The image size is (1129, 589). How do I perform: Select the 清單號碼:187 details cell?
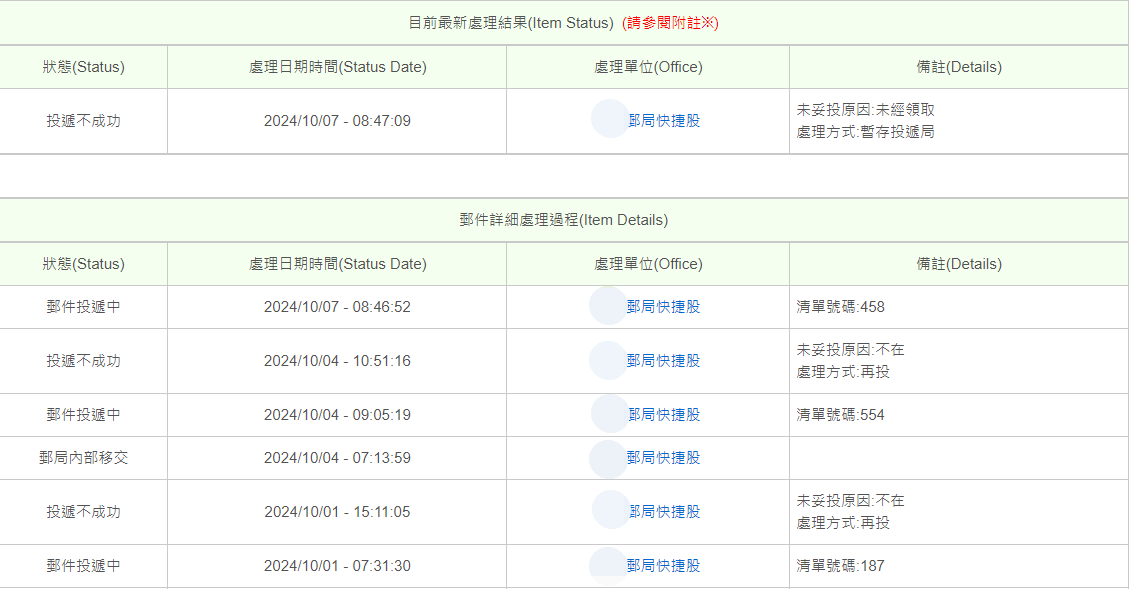[958, 566]
